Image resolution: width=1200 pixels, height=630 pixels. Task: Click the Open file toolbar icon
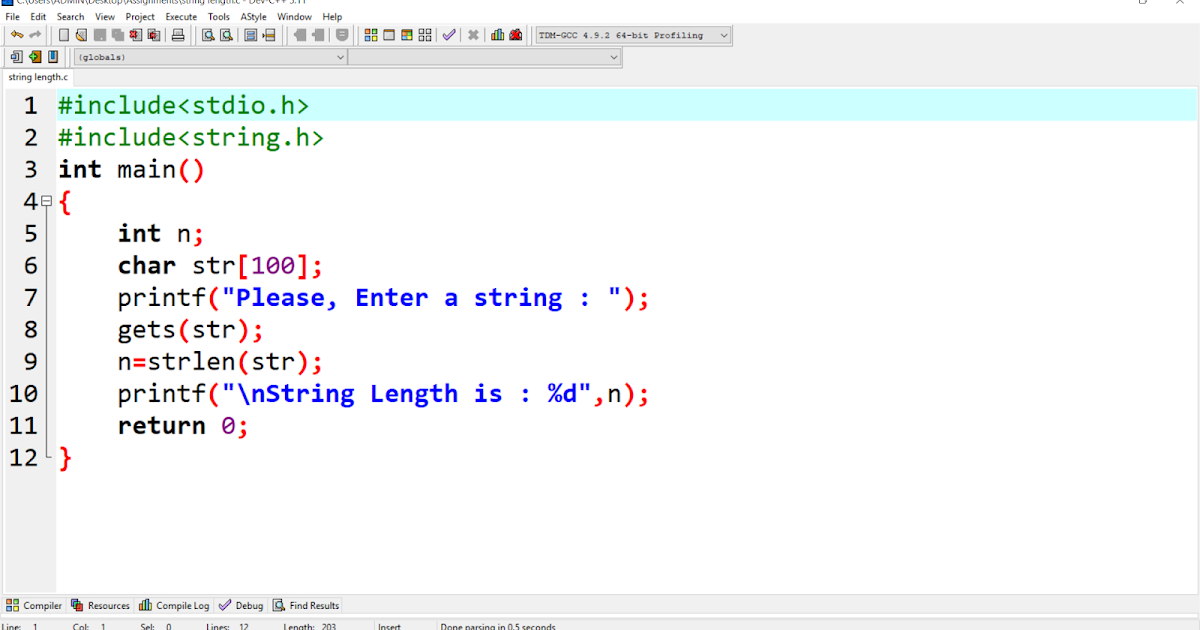[81, 35]
